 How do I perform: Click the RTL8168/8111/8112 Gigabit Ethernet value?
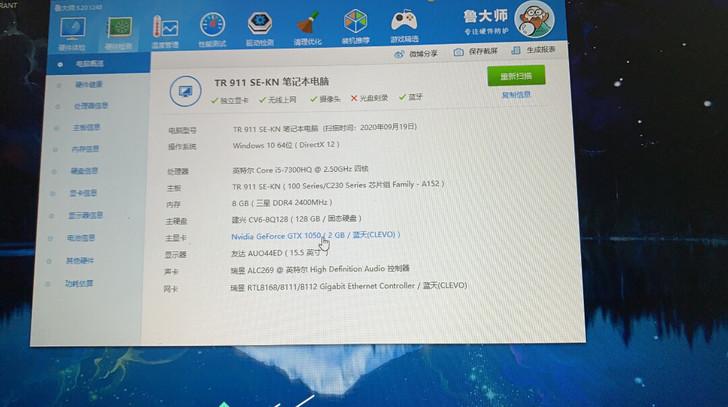(x=349, y=286)
